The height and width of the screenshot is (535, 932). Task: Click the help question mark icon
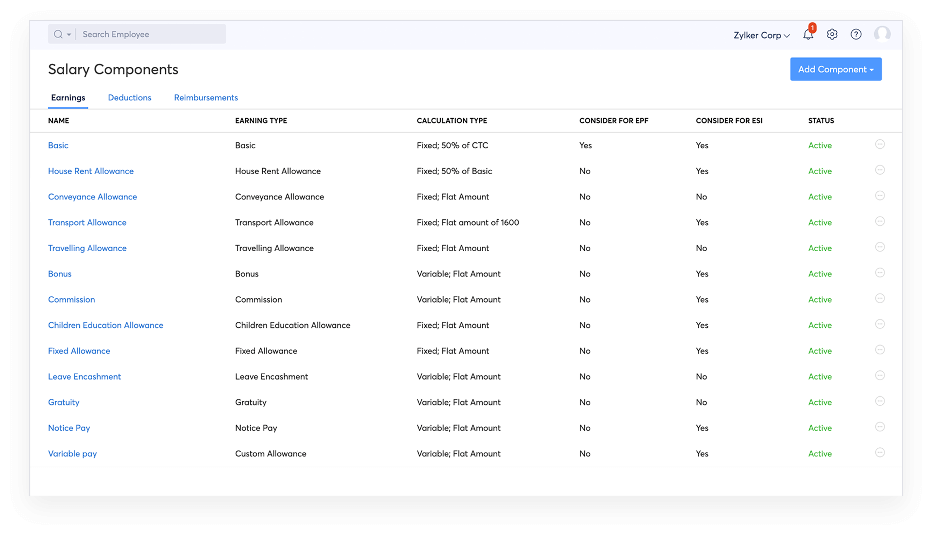pos(856,34)
